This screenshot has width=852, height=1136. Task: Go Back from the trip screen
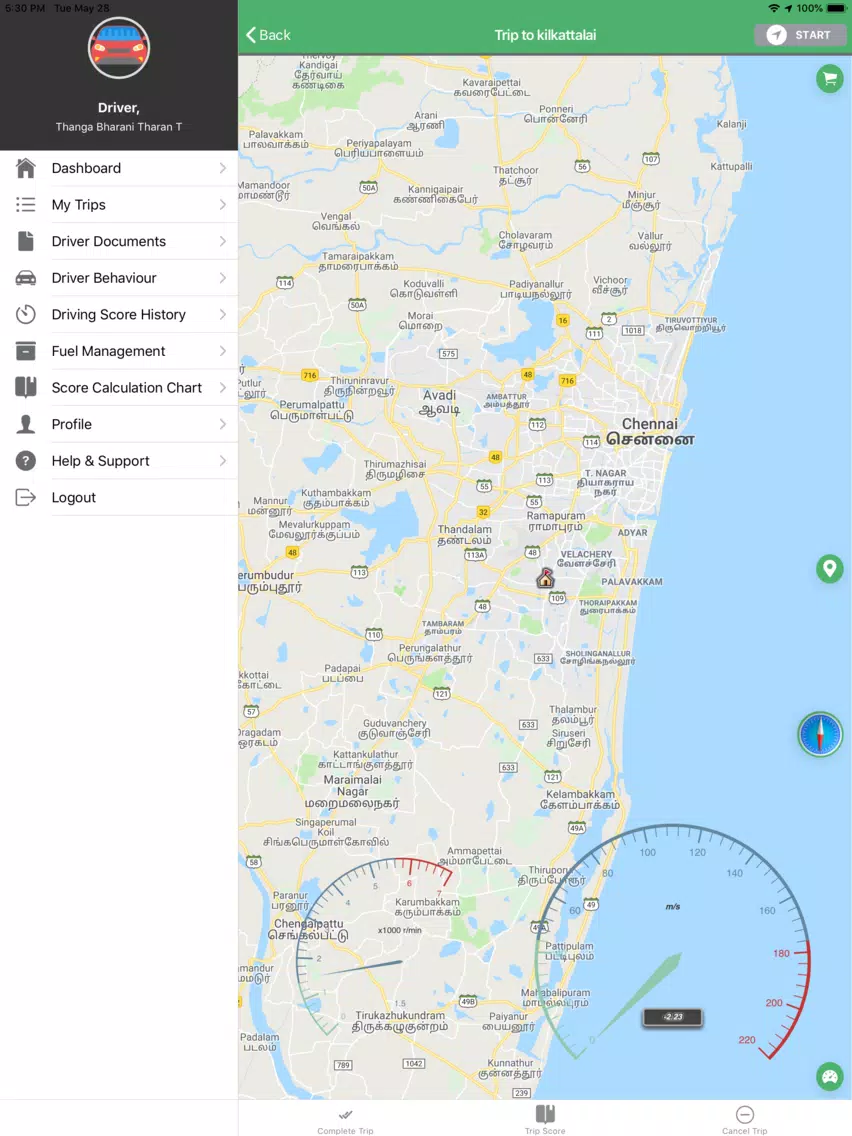tap(268, 35)
